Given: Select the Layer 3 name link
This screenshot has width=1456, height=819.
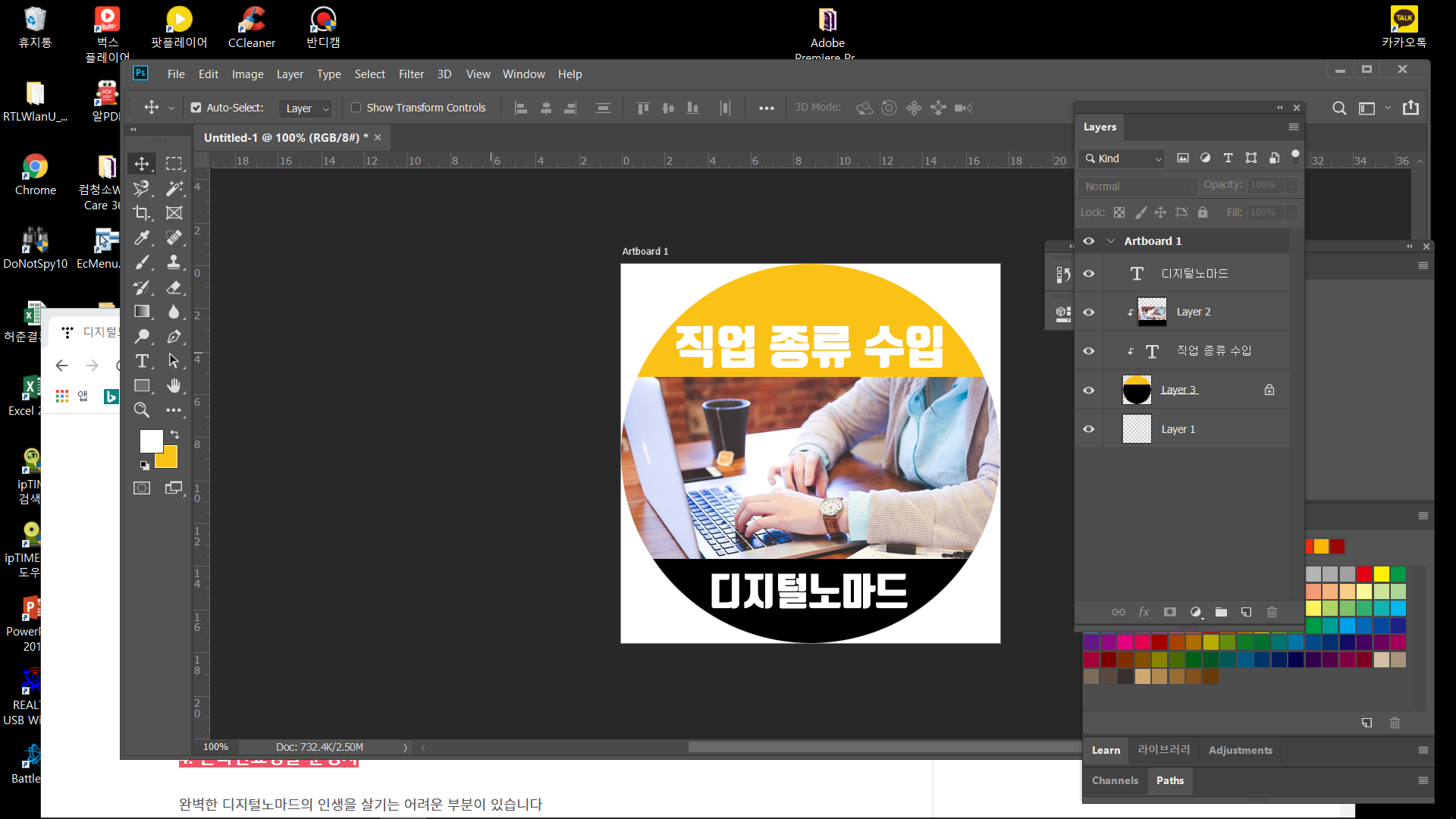Looking at the screenshot, I should pos(1179,390).
